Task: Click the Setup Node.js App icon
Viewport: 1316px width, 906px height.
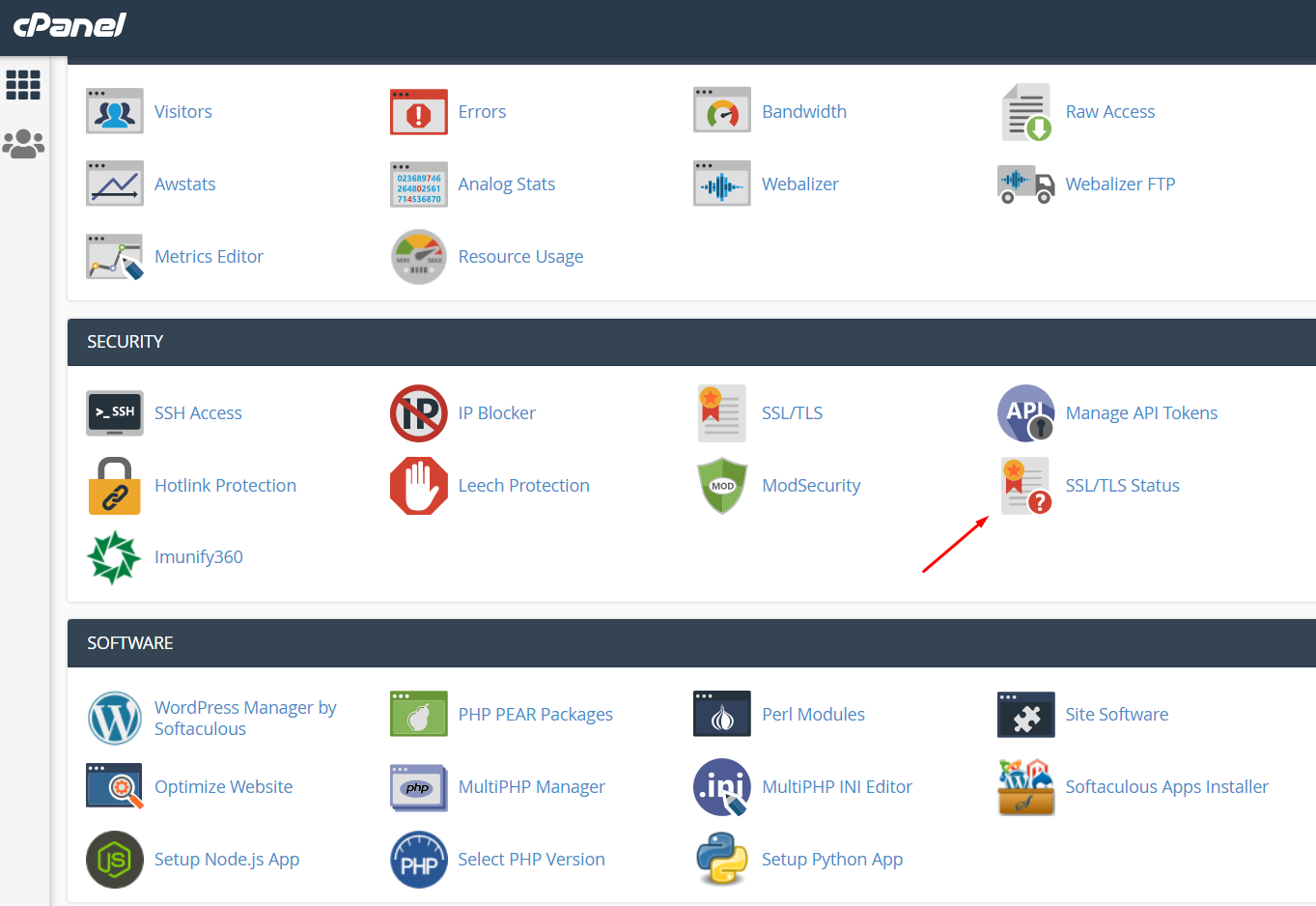Action: (x=114, y=860)
